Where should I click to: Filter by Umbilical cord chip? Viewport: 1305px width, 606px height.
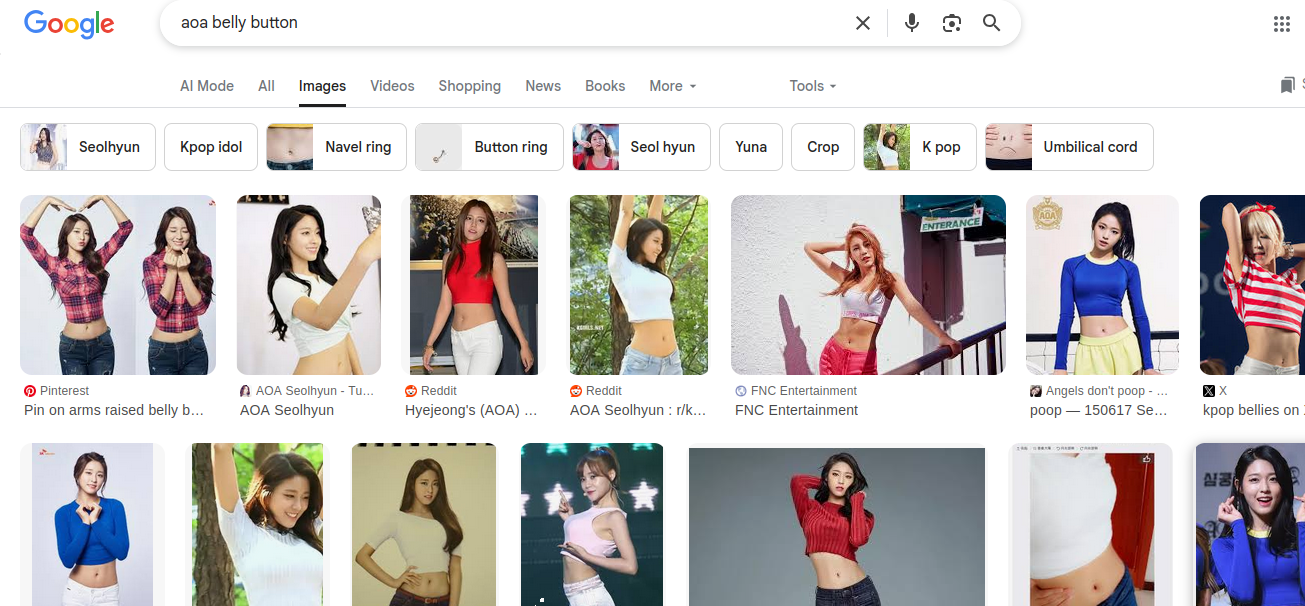pos(1069,147)
